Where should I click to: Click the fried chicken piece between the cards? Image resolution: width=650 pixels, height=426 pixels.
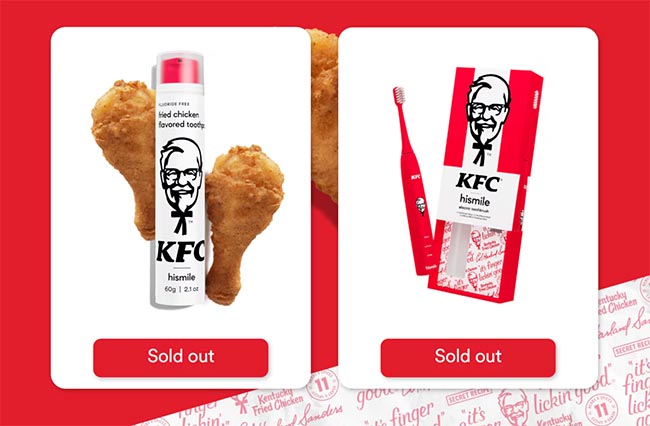[x=324, y=114]
